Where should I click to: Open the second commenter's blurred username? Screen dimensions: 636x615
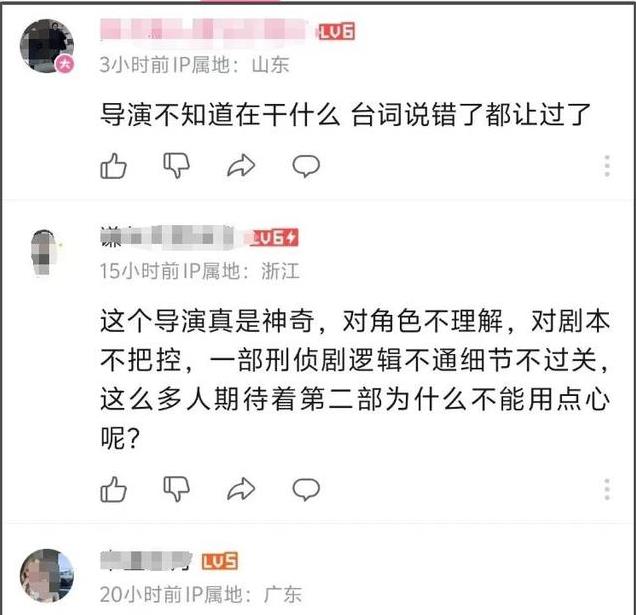click(x=170, y=237)
